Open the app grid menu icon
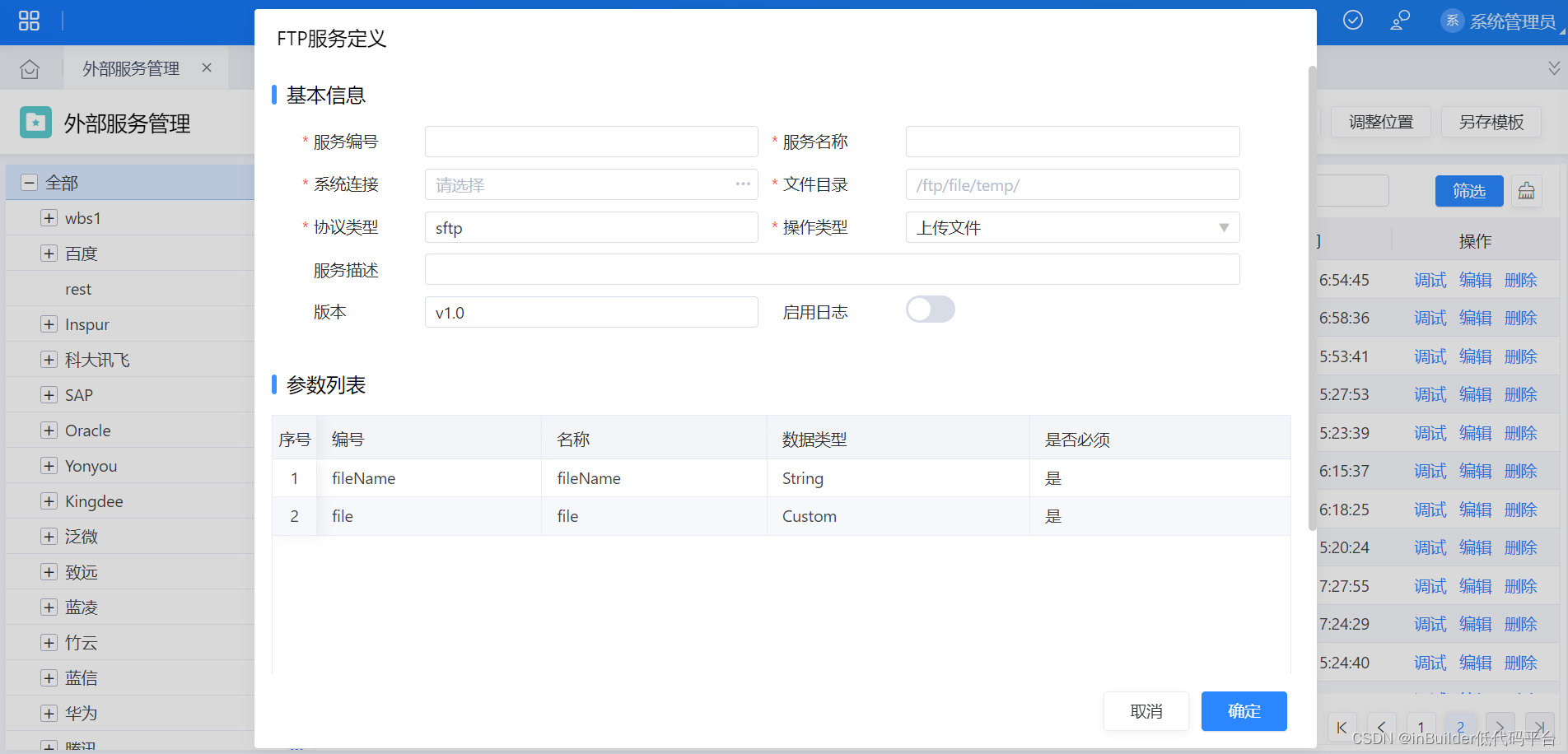Viewport: 1568px width, 754px height. (29, 21)
